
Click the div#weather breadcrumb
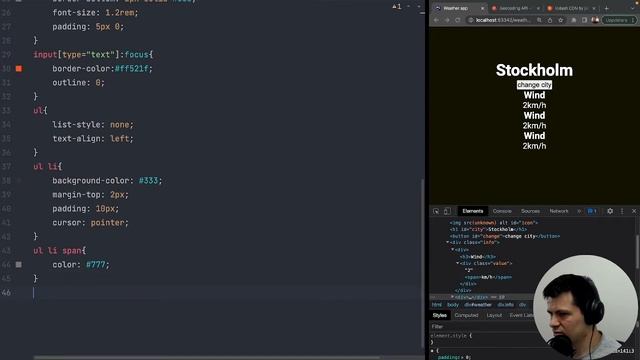[478, 305]
